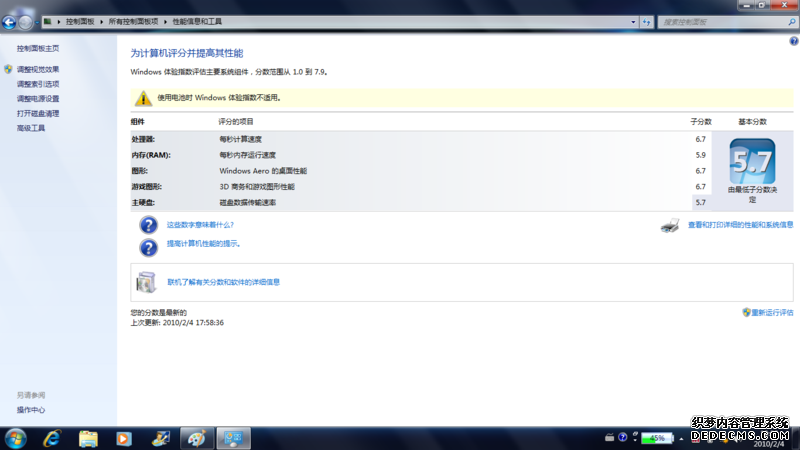Select 控制面板 breadcrumb segment
The height and width of the screenshot is (450, 800).
pyautogui.click(x=80, y=21)
